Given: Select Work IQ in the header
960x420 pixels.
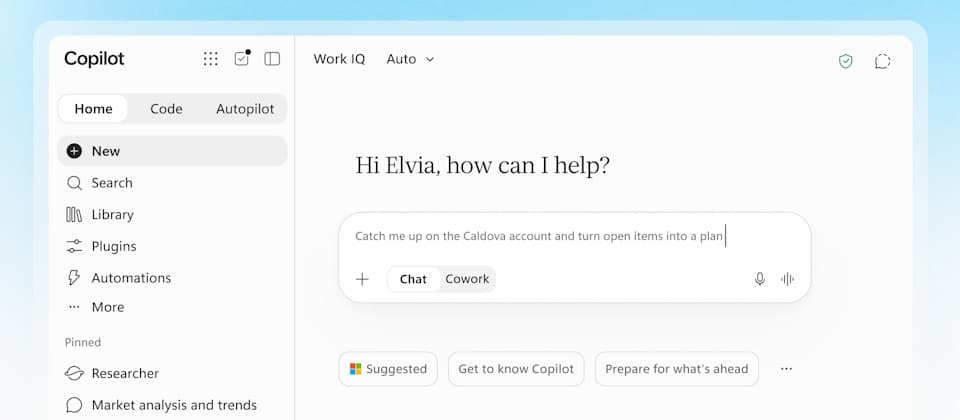Looking at the screenshot, I should point(339,59).
